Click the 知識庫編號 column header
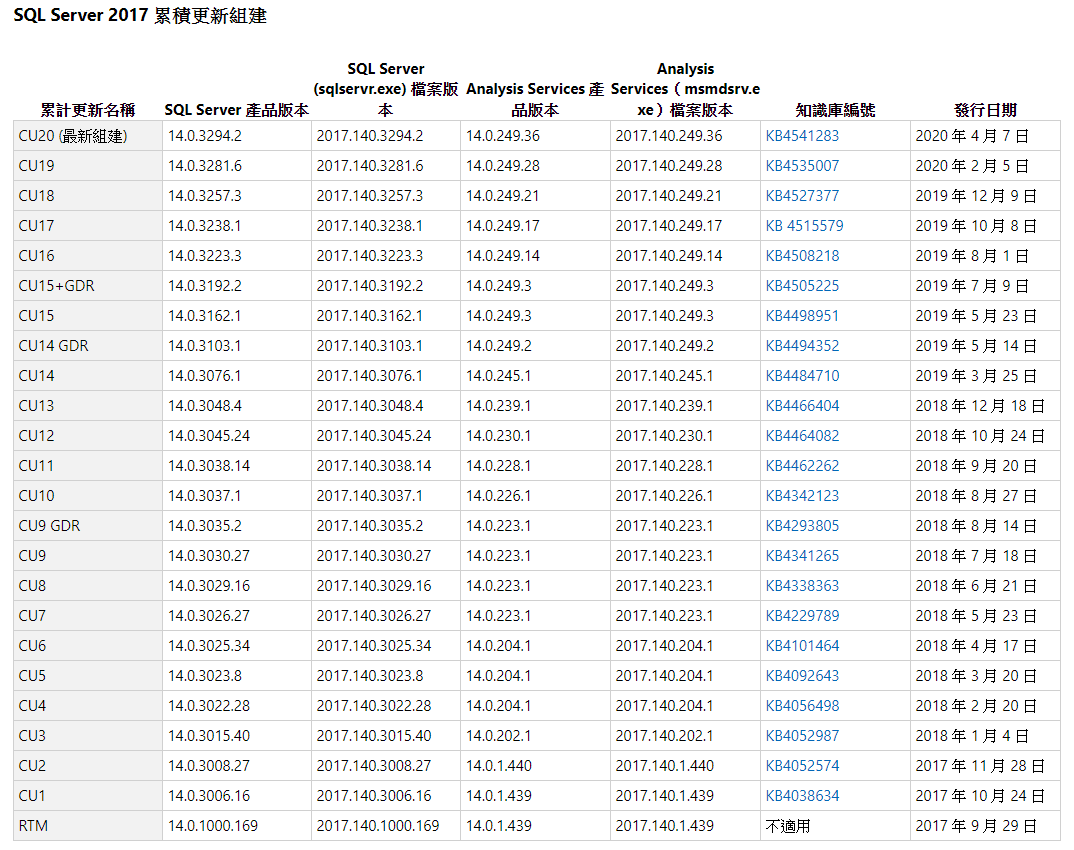The image size is (1074, 850). 835,110
